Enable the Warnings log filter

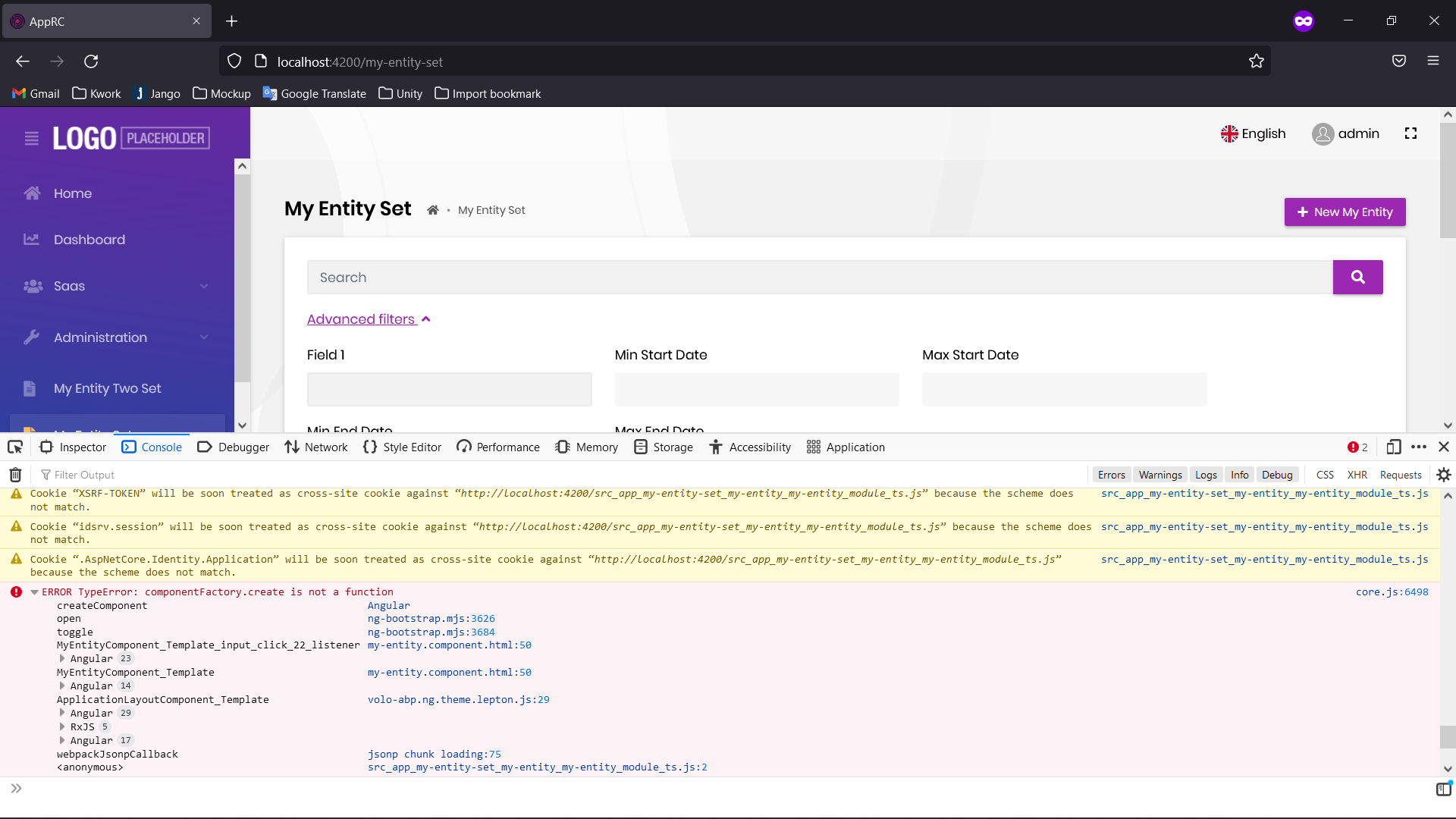(x=1159, y=474)
